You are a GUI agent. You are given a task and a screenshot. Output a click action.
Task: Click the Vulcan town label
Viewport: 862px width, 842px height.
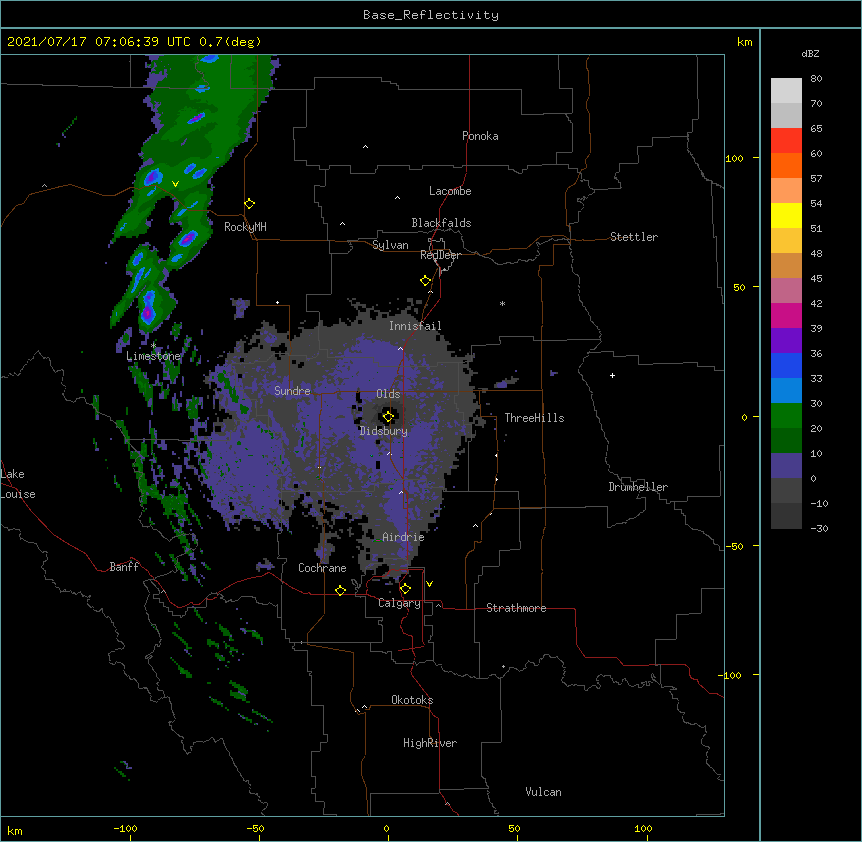[543, 792]
